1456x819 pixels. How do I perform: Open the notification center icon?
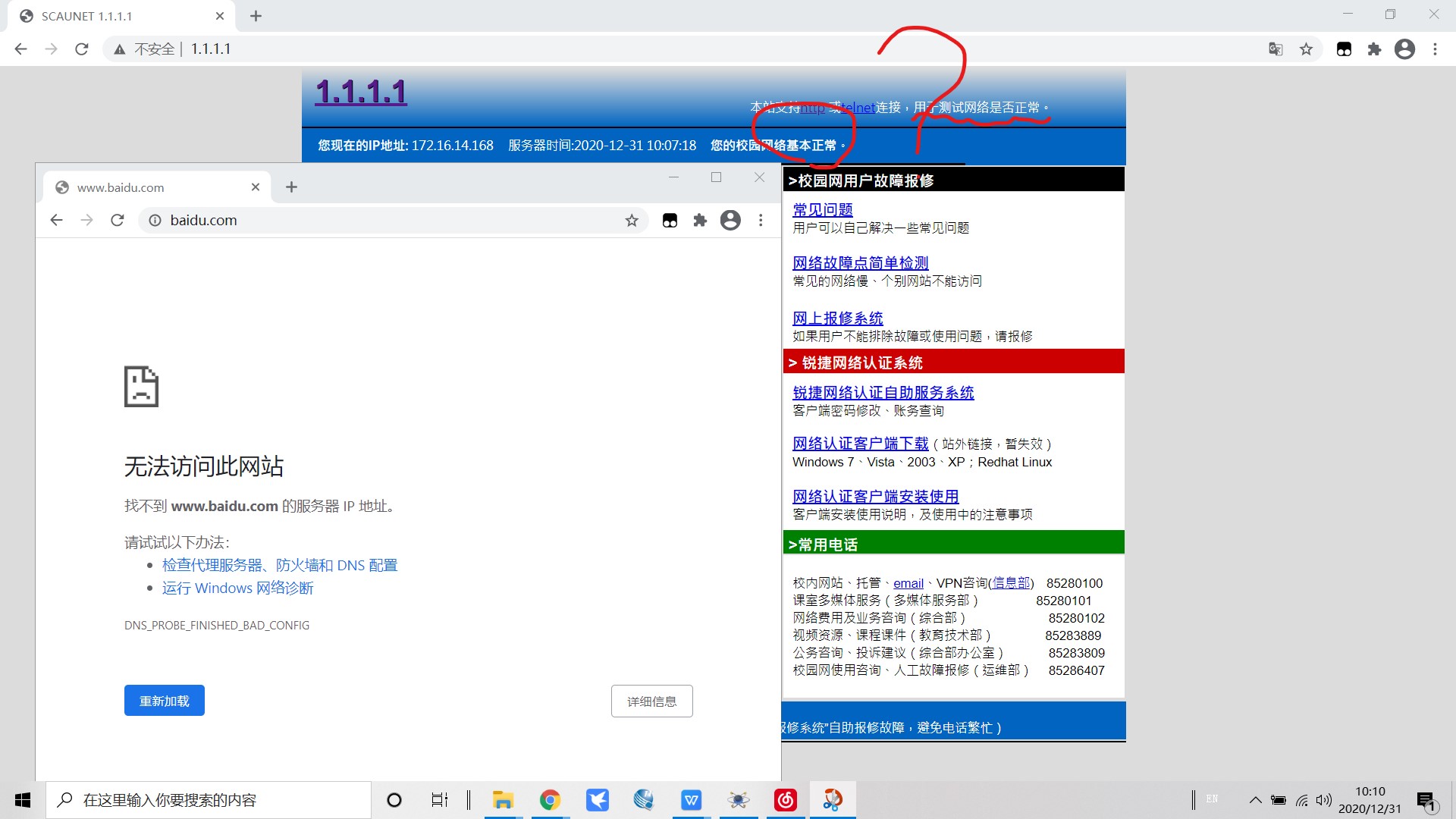[x=1426, y=800]
